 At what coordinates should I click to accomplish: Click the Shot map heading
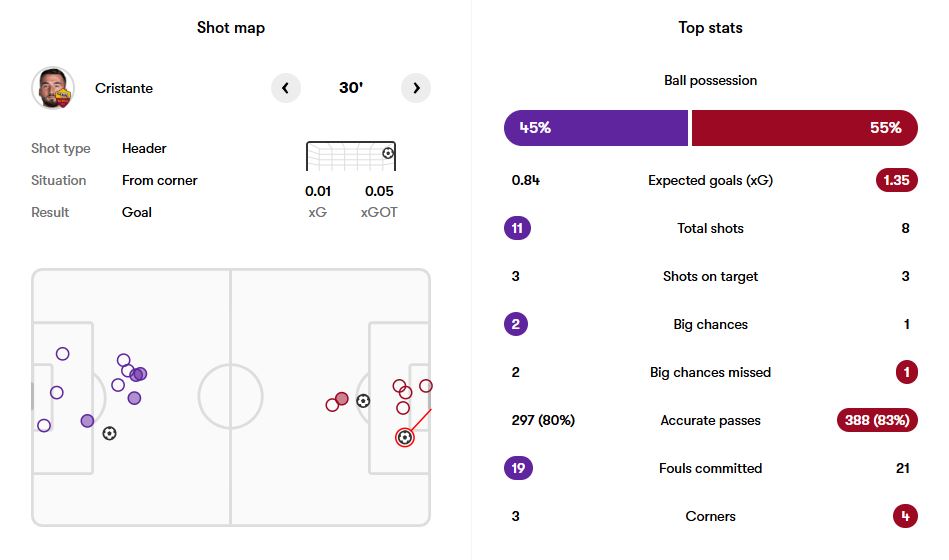point(228,28)
